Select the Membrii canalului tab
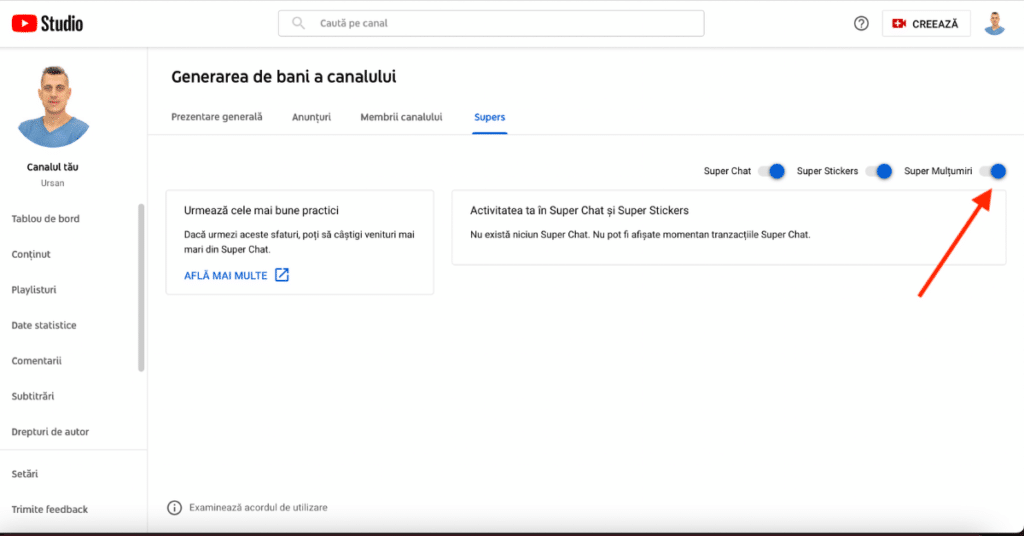Screen dimensions: 1024x536 (401, 117)
